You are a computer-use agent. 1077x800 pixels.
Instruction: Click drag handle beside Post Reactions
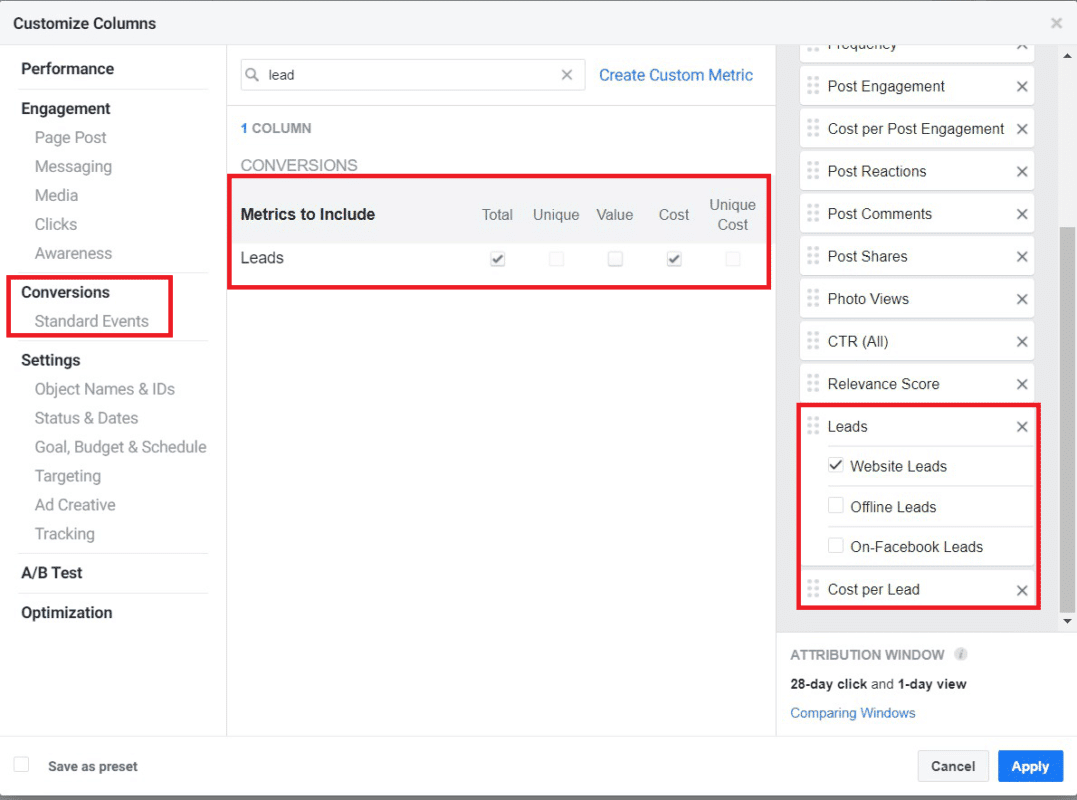(x=813, y=172)
